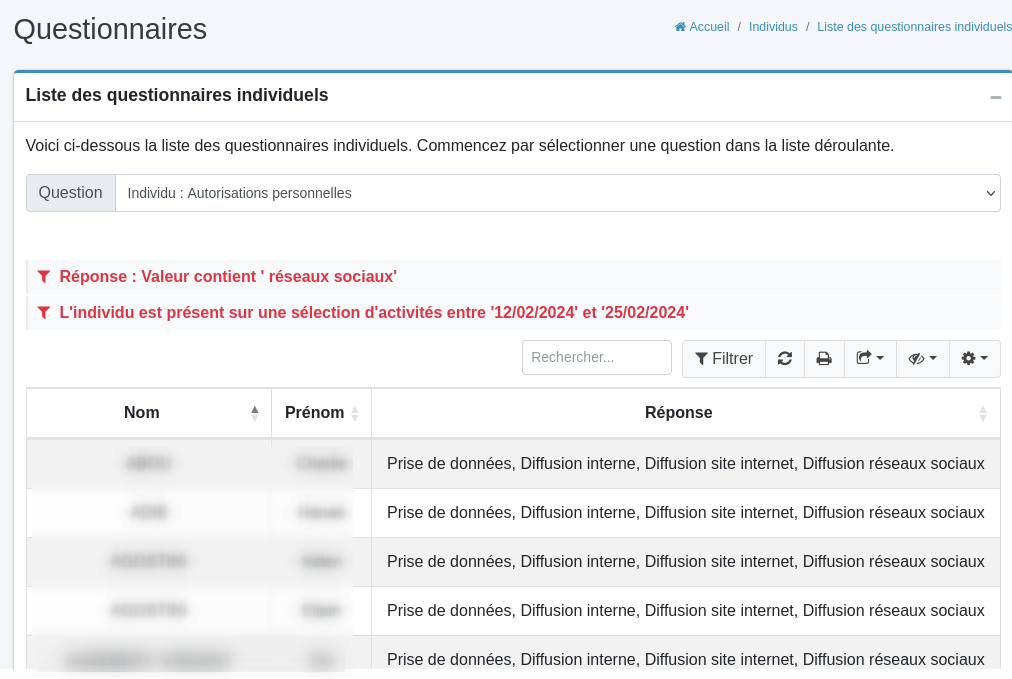Click the print icon button

tap(824, 359)
